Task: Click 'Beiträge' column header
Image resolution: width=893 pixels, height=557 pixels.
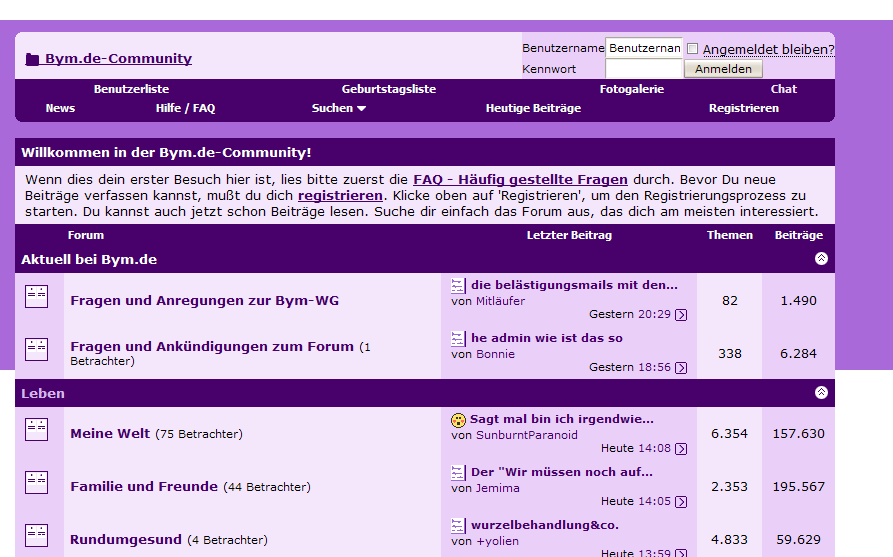Action: (x=798, y=235)
